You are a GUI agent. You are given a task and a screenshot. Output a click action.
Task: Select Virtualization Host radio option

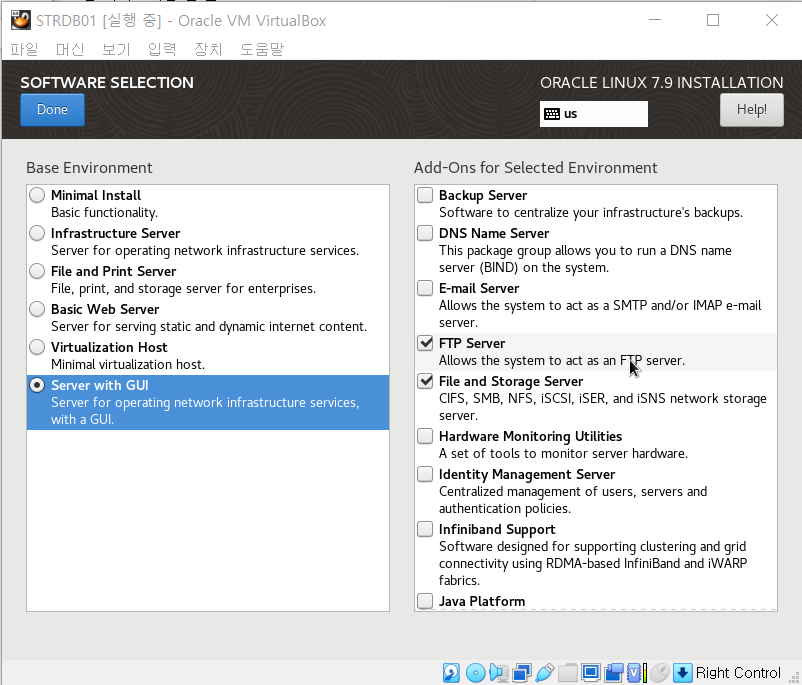pyautogui.click(x=37, y=347)
